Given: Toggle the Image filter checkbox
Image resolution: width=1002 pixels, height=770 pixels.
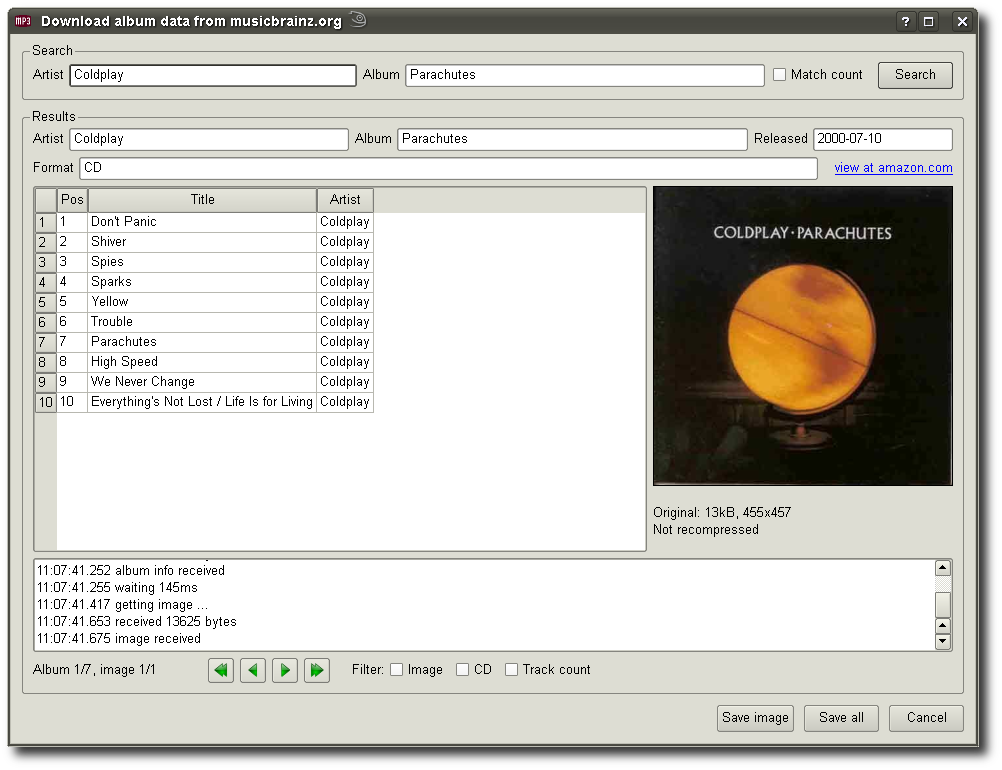Looking at the screenshot, I should 397,669.
